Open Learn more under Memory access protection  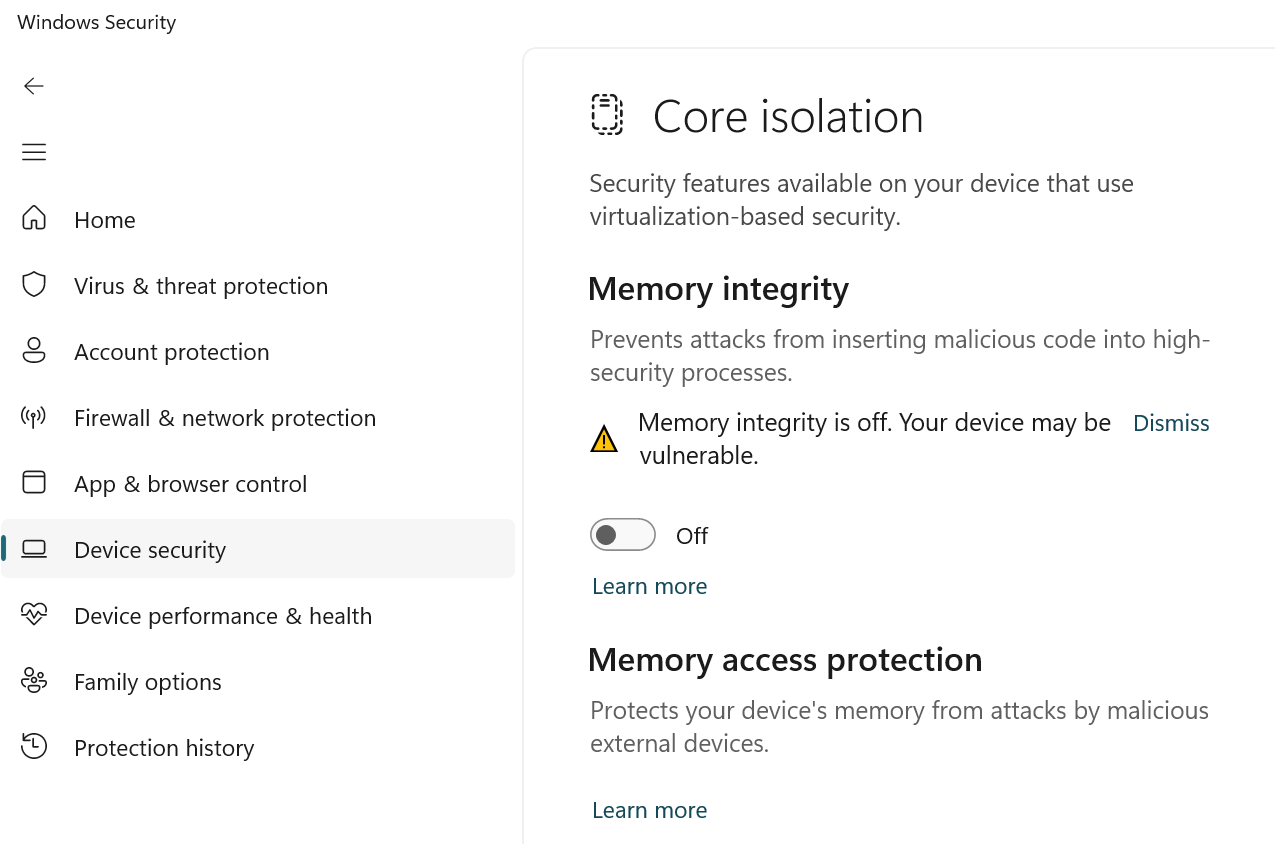[x=649, y=810]
